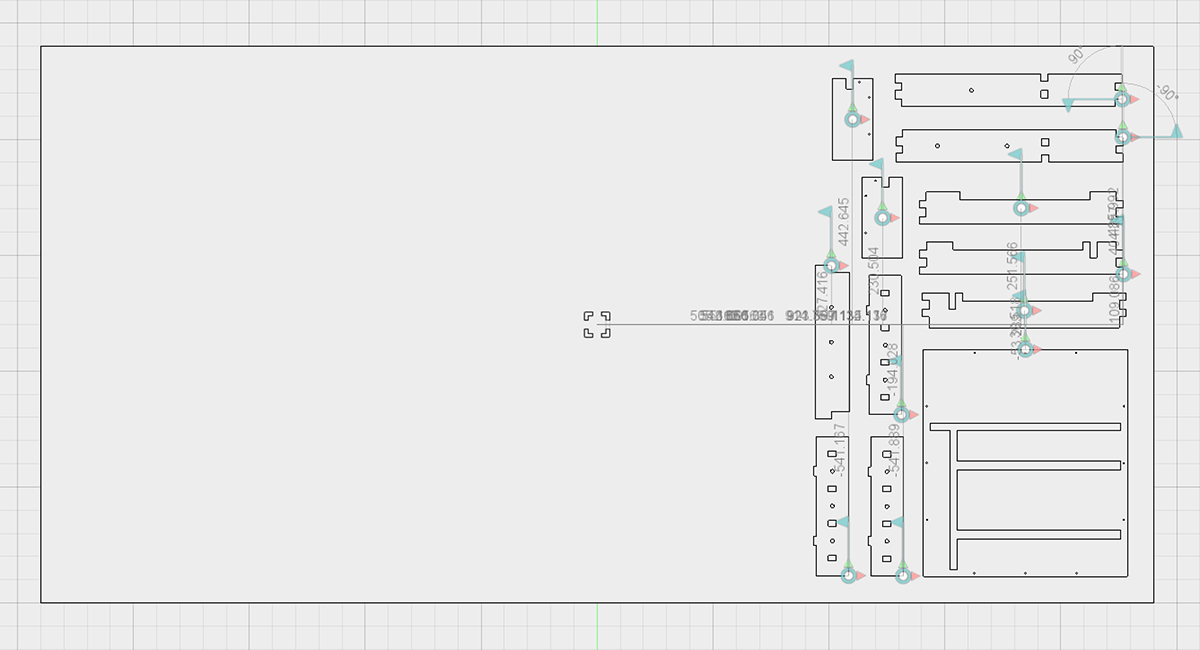The image size is (1200, 650).
Task: Select the teal left-pointing arrow near the -90° arc
Action: coord(1177,129)
